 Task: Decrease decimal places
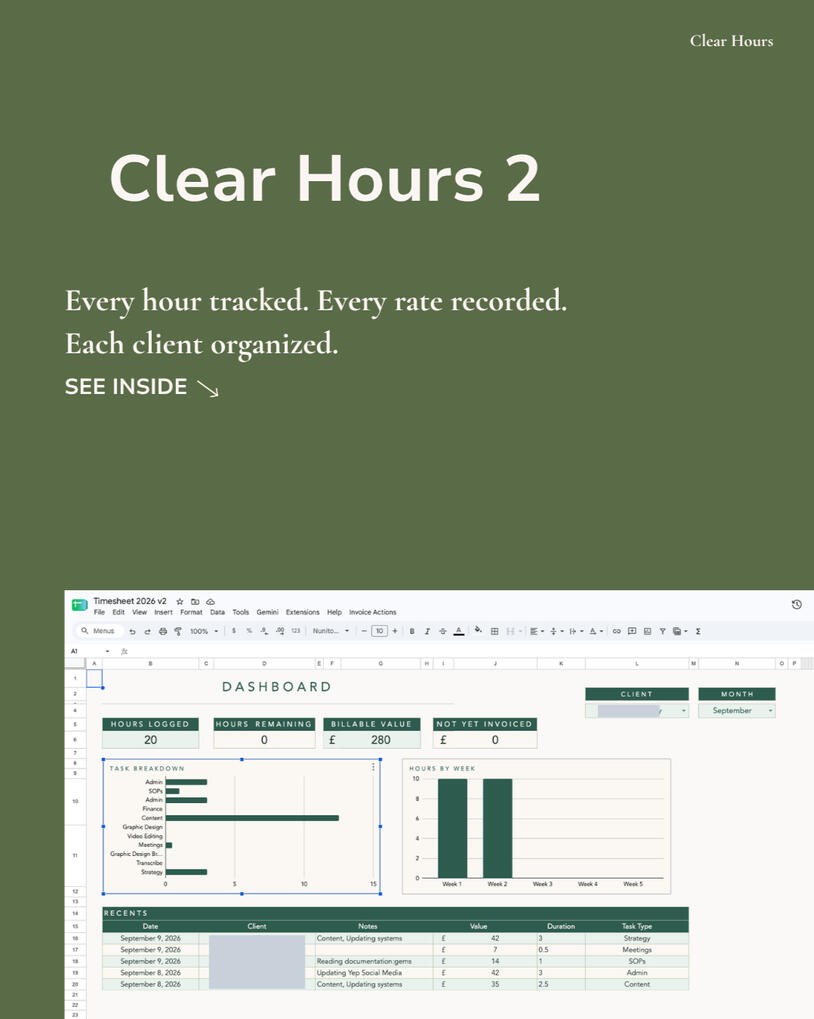tap(264, 631)
